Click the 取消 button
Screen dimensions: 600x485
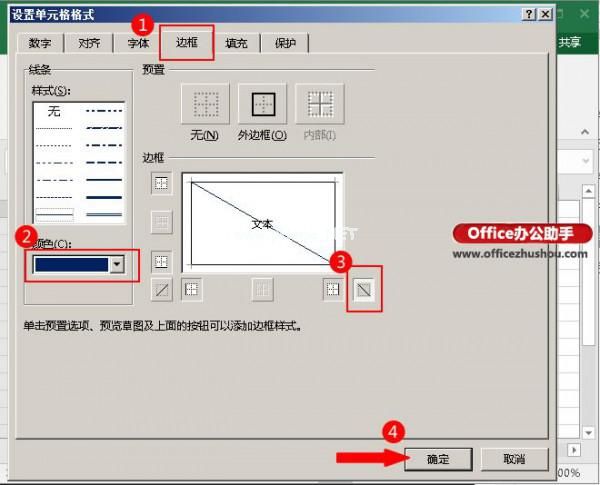pyautogui.click(x=514, y=458)
